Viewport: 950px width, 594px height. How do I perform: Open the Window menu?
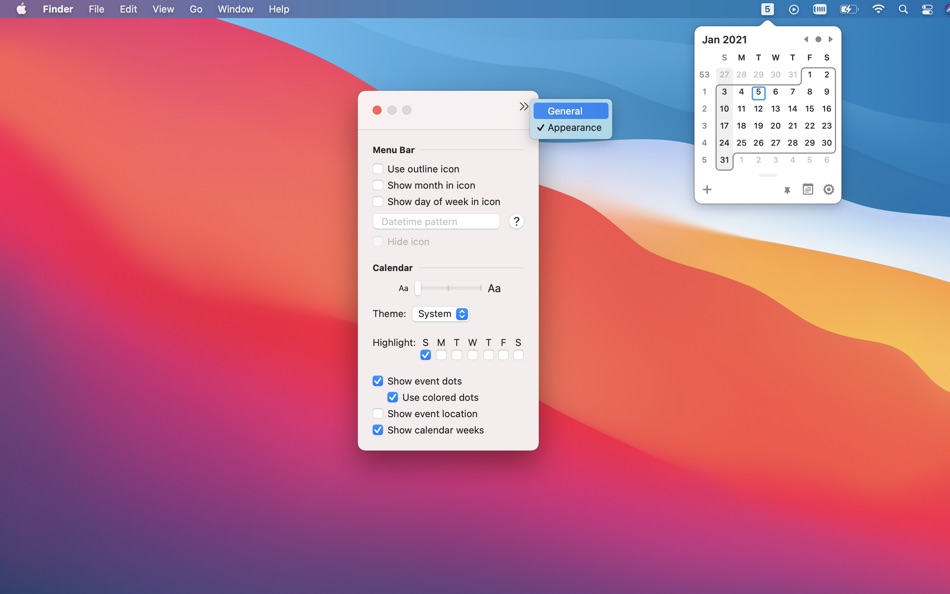235,9
